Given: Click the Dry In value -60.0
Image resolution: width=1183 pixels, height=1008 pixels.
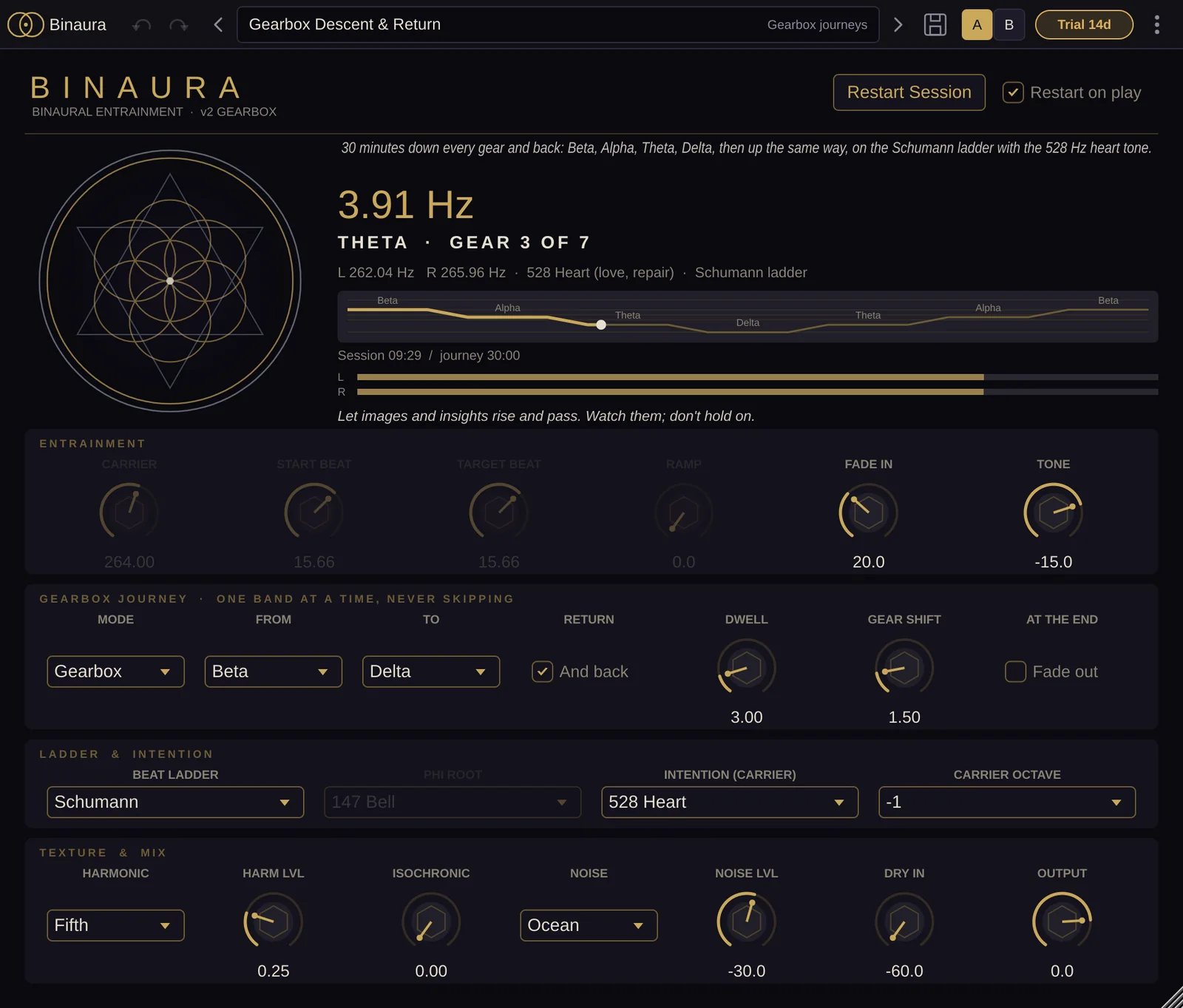Looking at the screenshot, I should click(x=904, y=971).
